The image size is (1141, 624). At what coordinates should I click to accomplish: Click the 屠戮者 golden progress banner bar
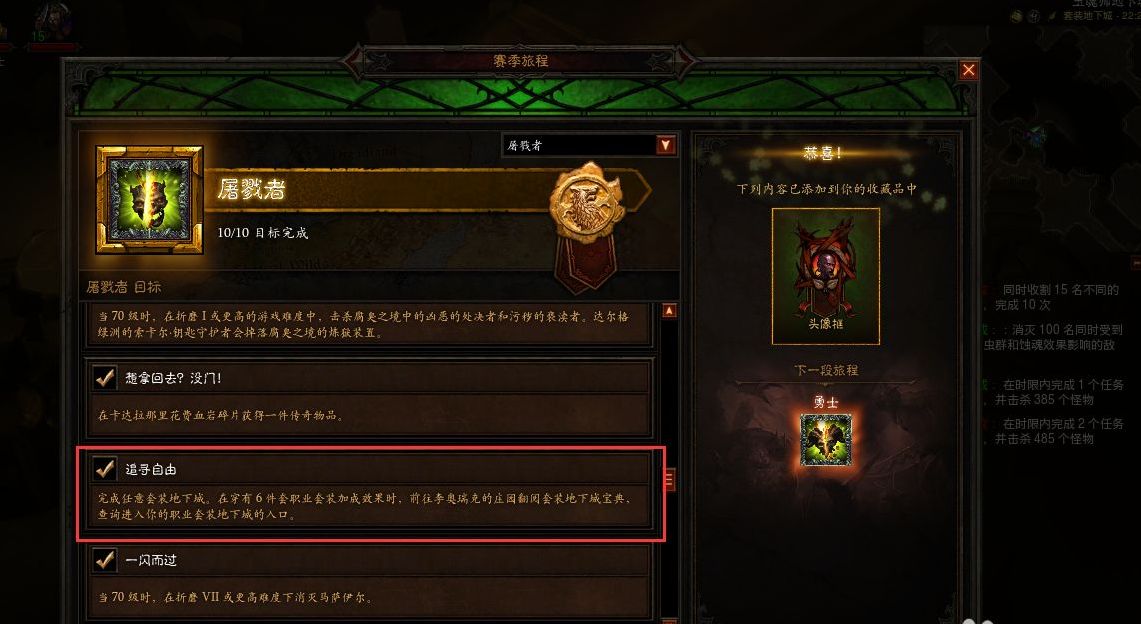pos(428,191)
